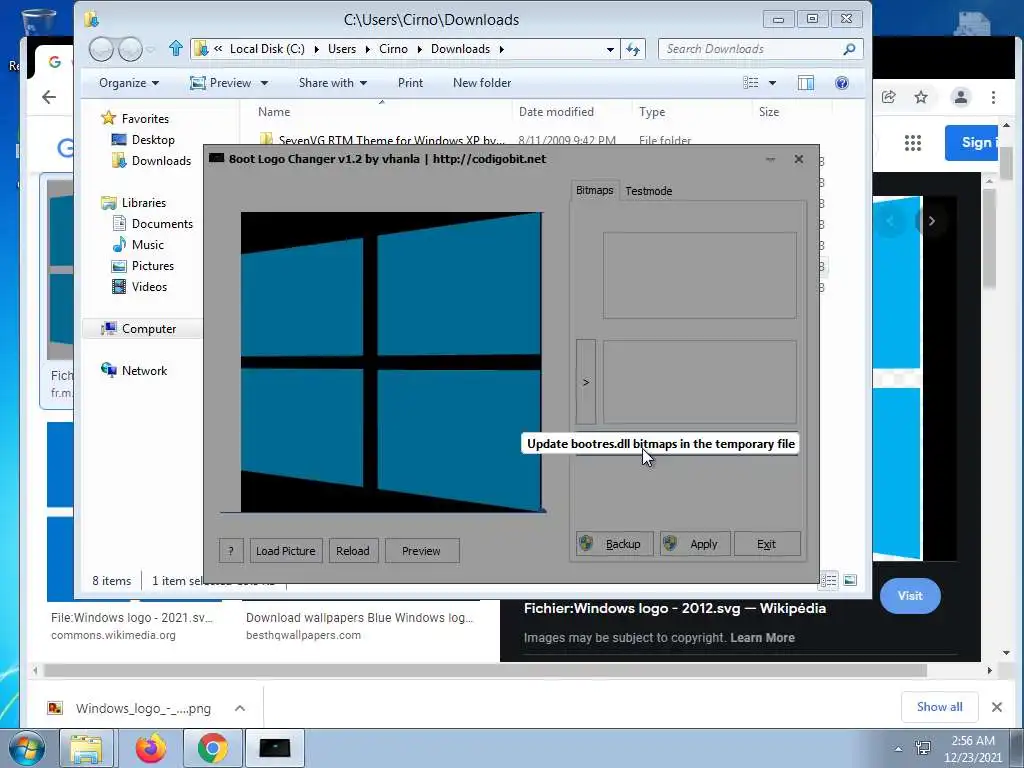
Task: Open Share with dropdown in Explorer
Action: click(332, 83)
